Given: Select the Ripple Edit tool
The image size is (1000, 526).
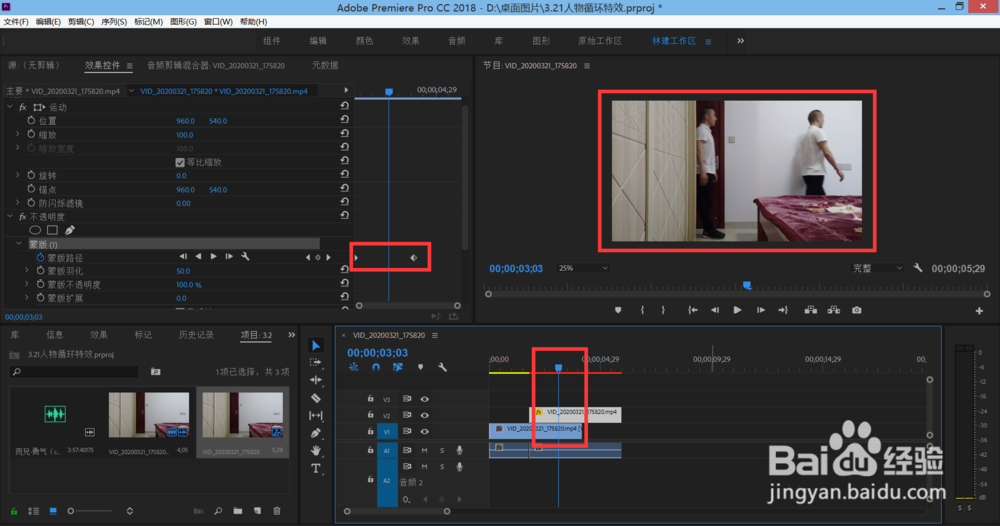Looking at the screenshot, I should pos(316,380).
